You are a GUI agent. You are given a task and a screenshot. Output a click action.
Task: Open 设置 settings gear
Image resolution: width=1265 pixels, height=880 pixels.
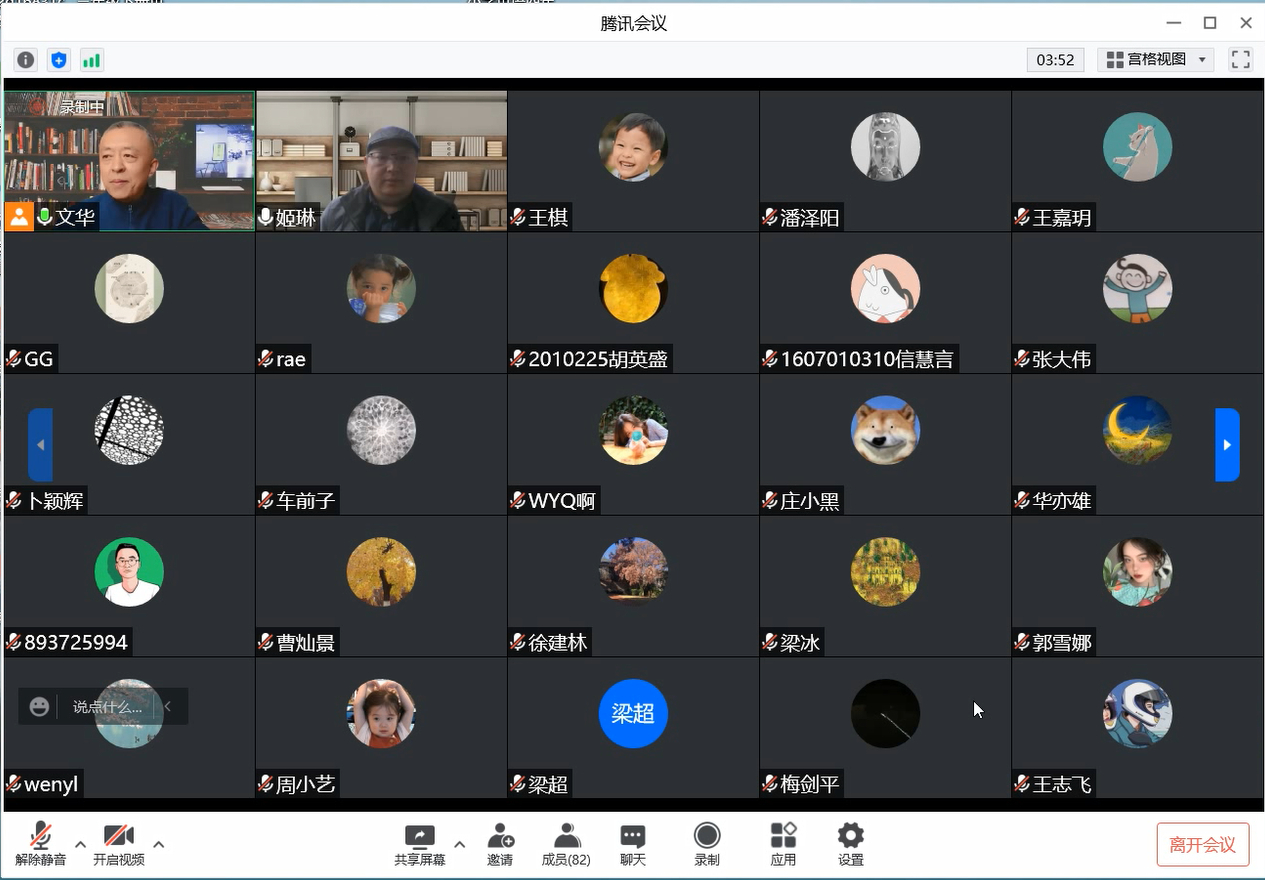[850, 844]
